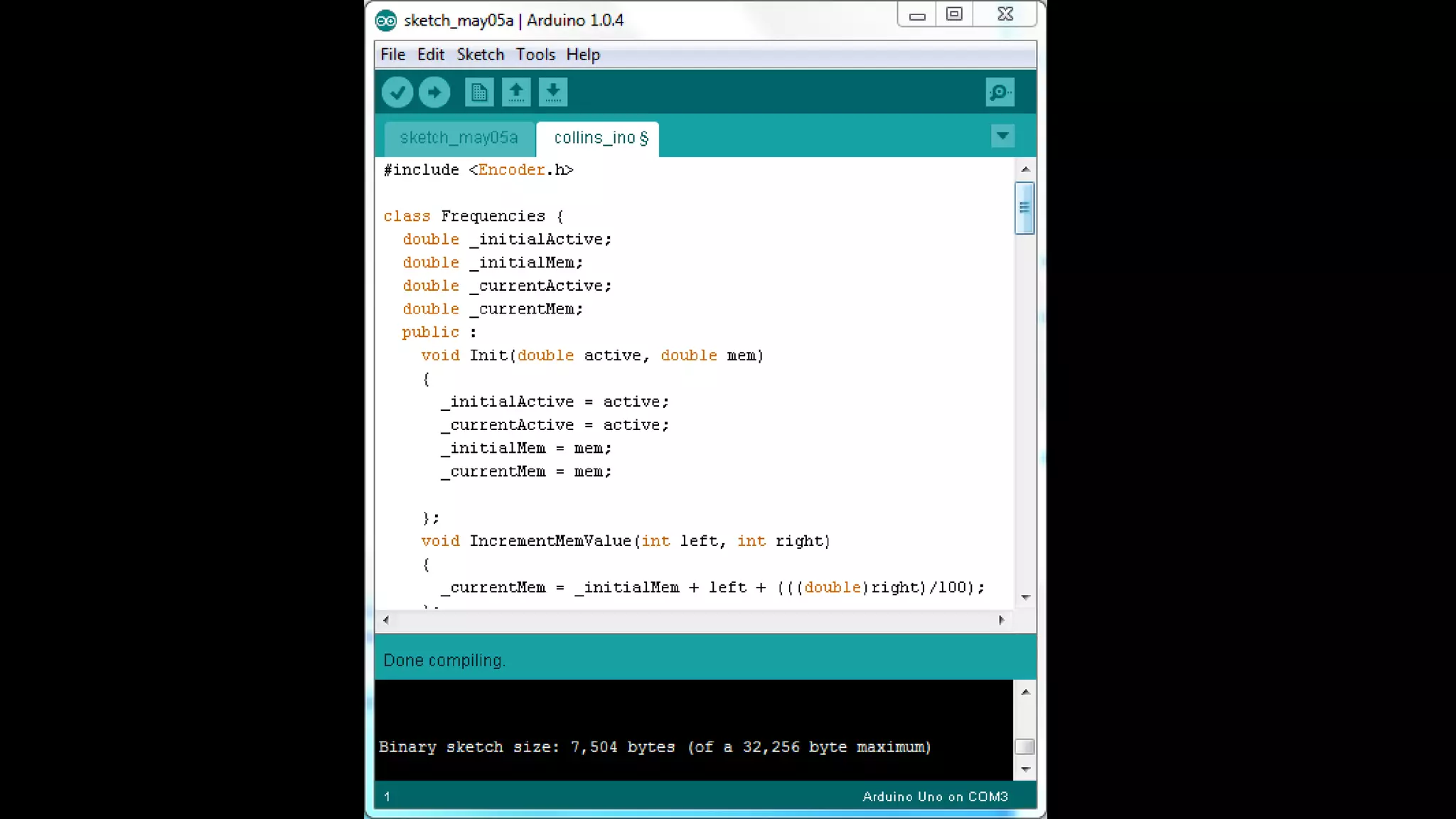Screen dimensions: 1456x819
Task: Click the editor scroll down arrow
Action: 1025,597
